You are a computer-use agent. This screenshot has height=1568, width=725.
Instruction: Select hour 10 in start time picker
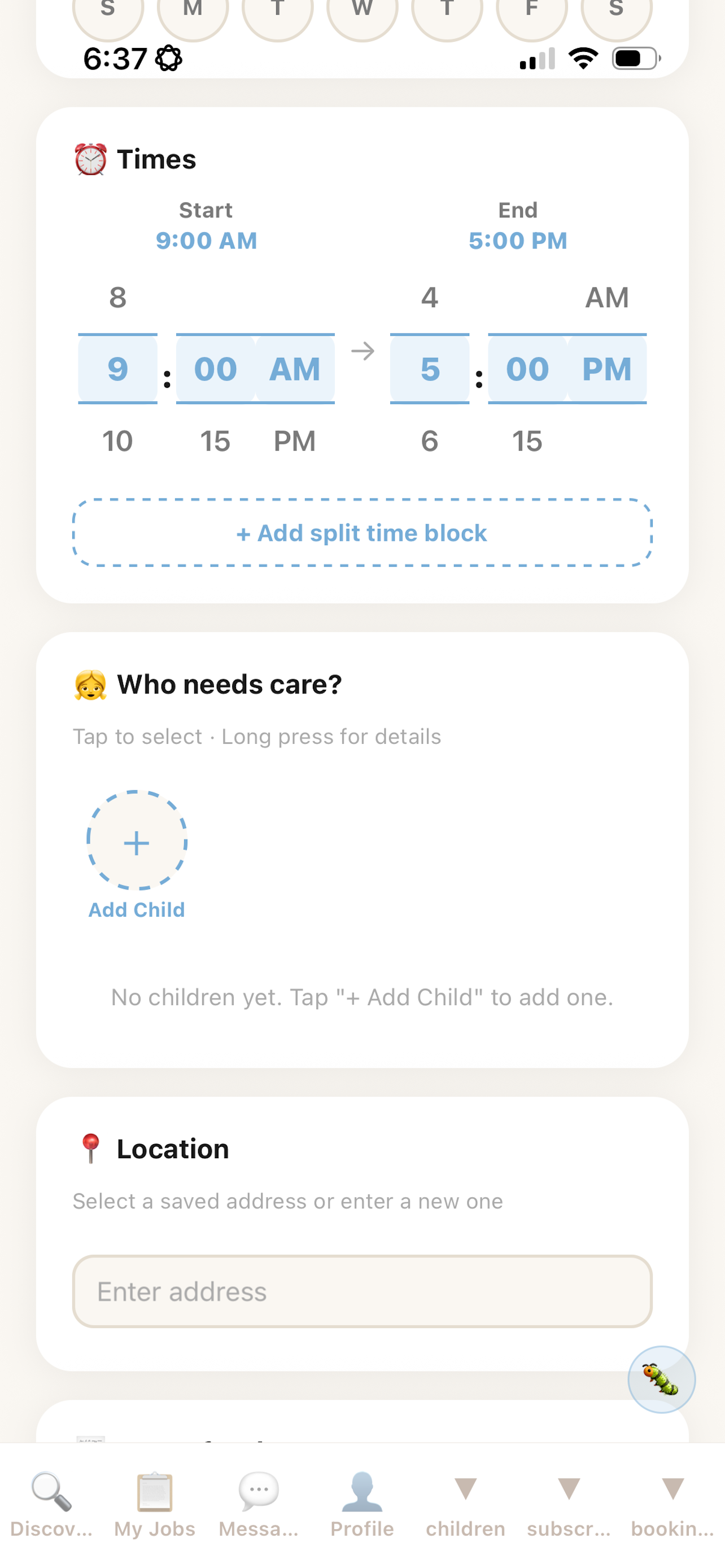pyautogui.click(x=117, y=441)
